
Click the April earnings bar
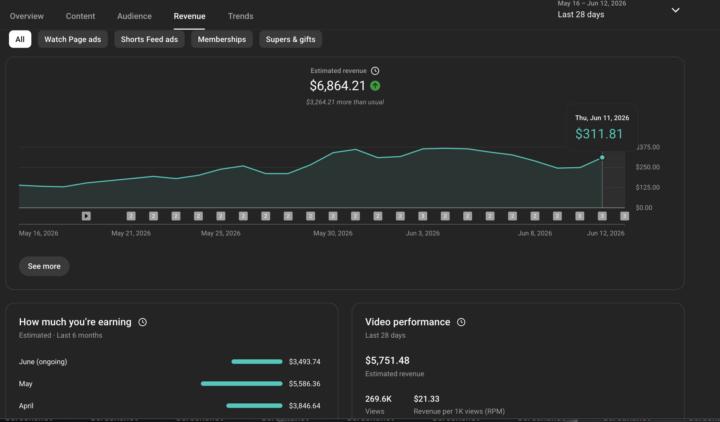point(254,405)
